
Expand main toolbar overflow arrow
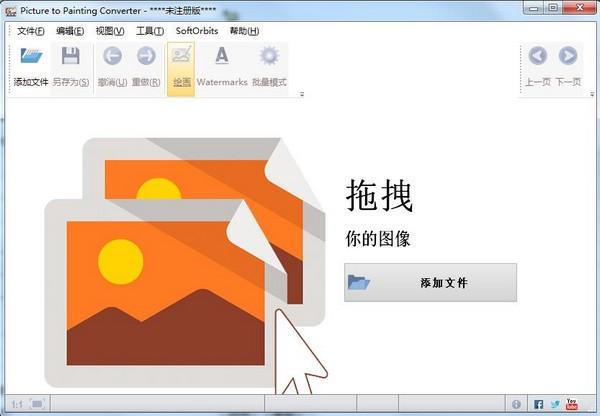point(302,94)
